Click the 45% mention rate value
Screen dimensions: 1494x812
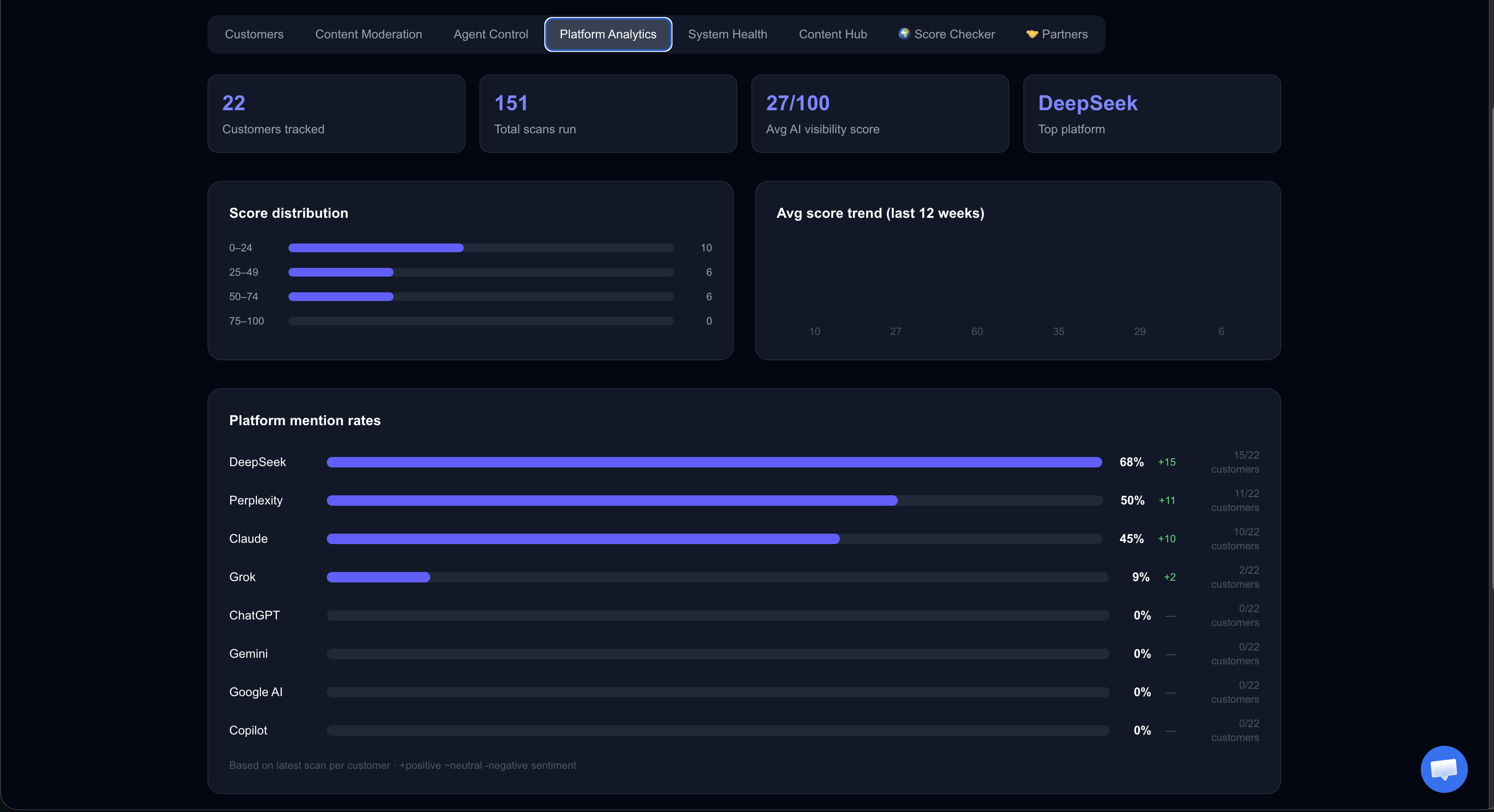tap(1131, 539)
